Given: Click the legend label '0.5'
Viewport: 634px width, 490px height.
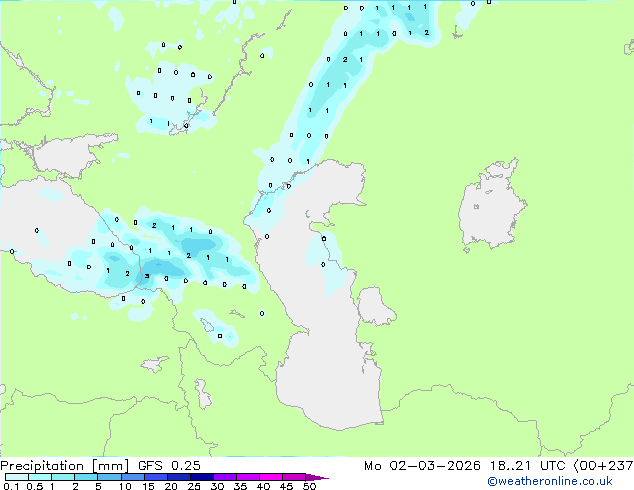Looking at the screenshot, I should (34, 486).
